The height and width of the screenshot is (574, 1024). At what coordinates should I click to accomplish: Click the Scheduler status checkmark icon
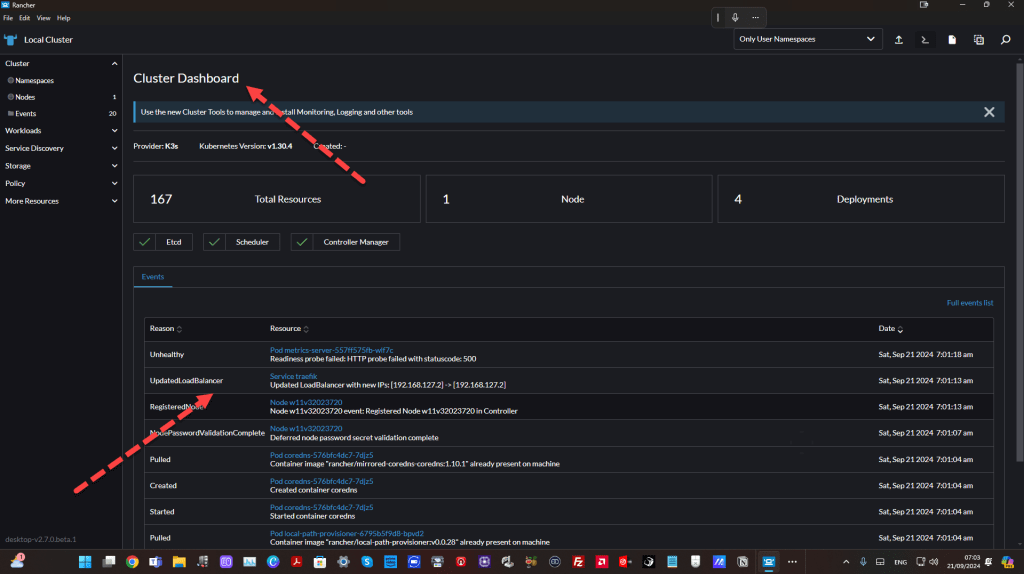point(214,242)
